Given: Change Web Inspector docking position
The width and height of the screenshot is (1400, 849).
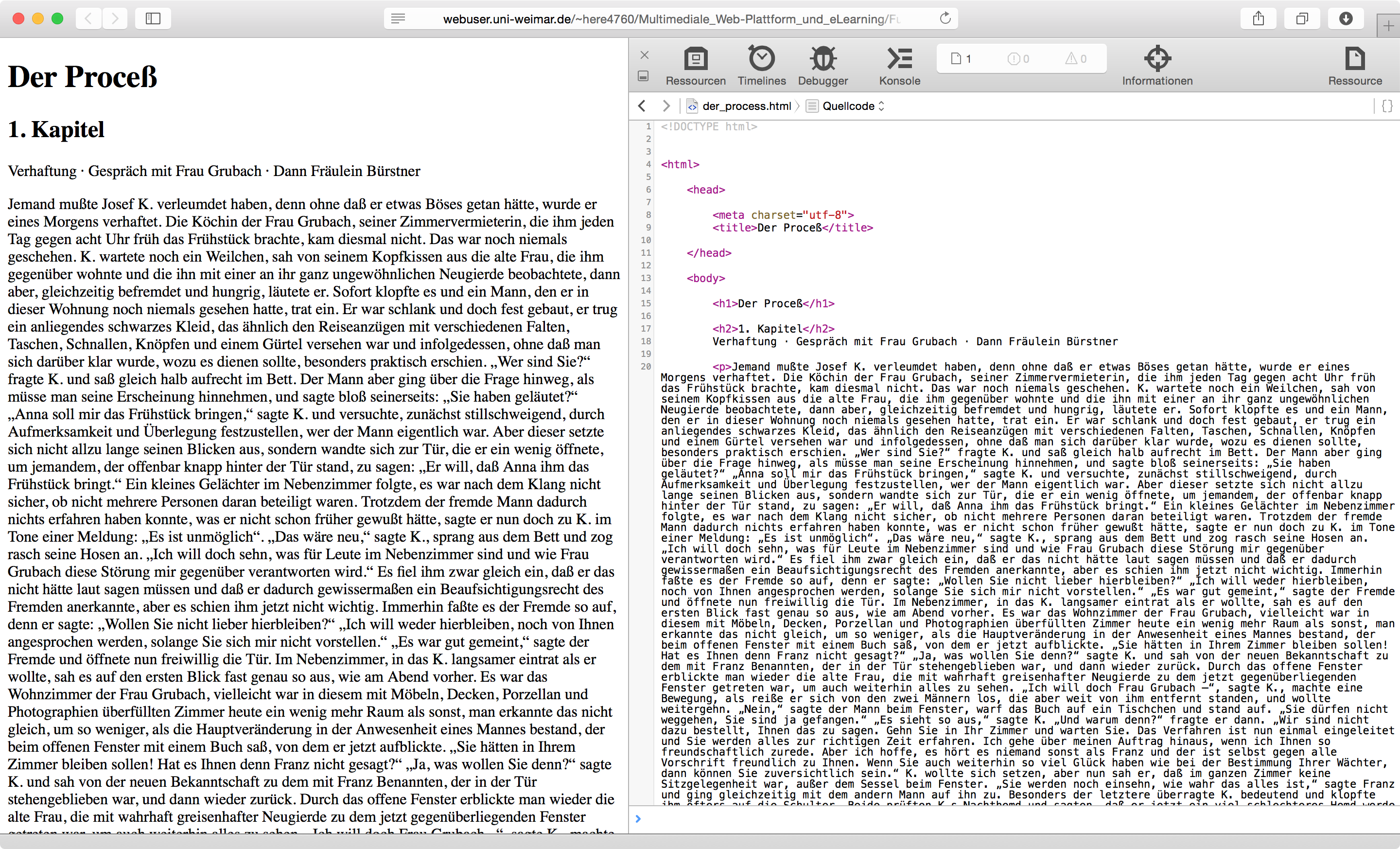Looking at the screenshot, I should [x=643, y=75].
